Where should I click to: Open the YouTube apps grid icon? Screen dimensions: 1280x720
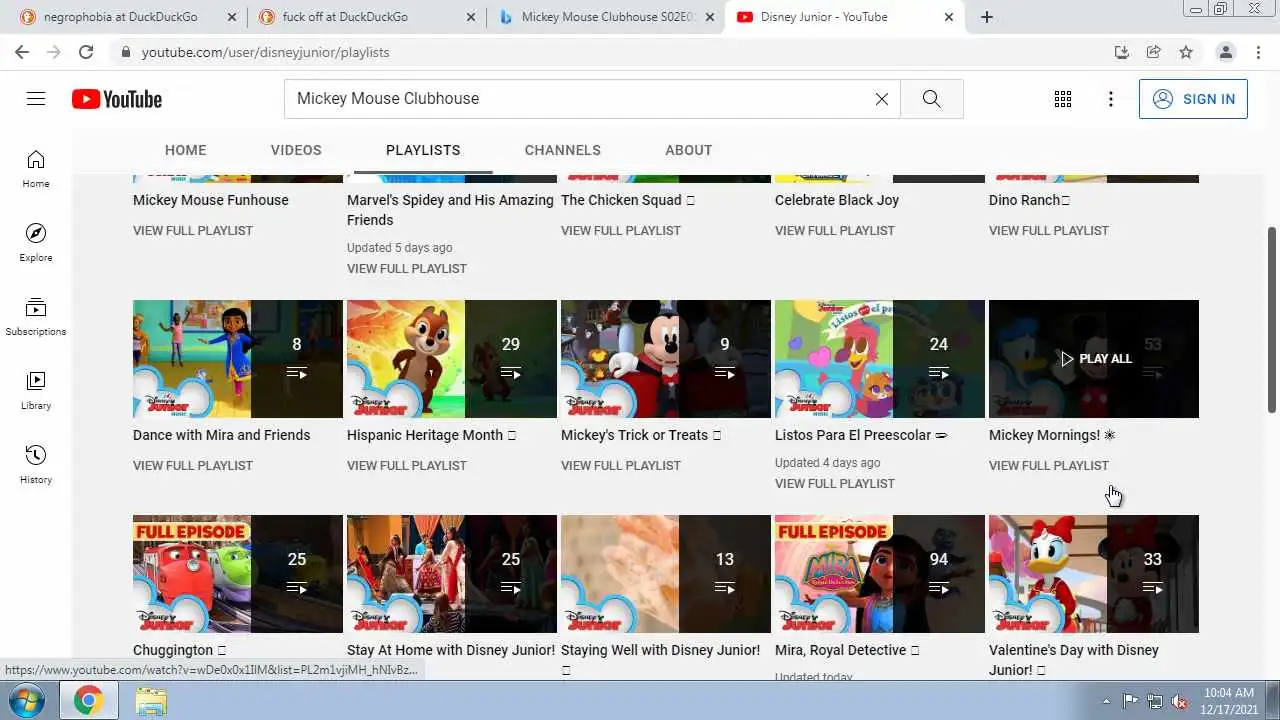(x=1063, y=99)
